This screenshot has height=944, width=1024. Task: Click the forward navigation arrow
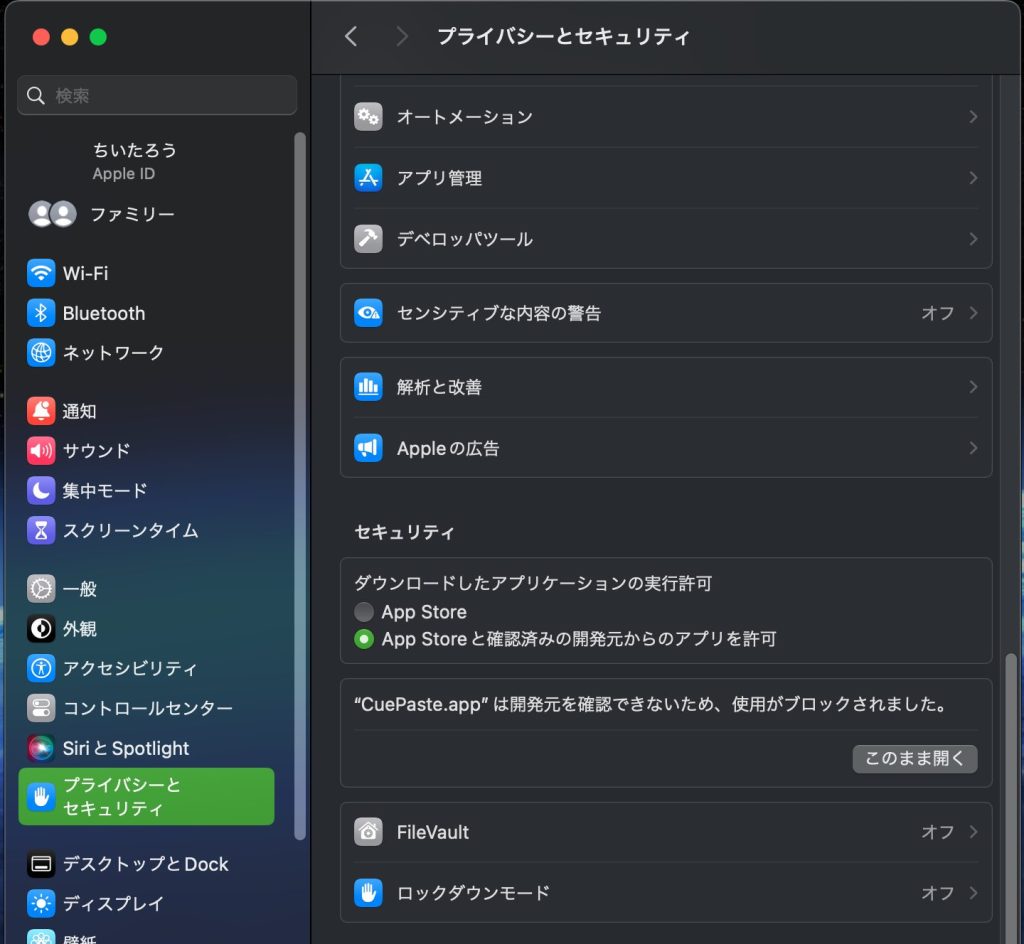click(402, 37)
